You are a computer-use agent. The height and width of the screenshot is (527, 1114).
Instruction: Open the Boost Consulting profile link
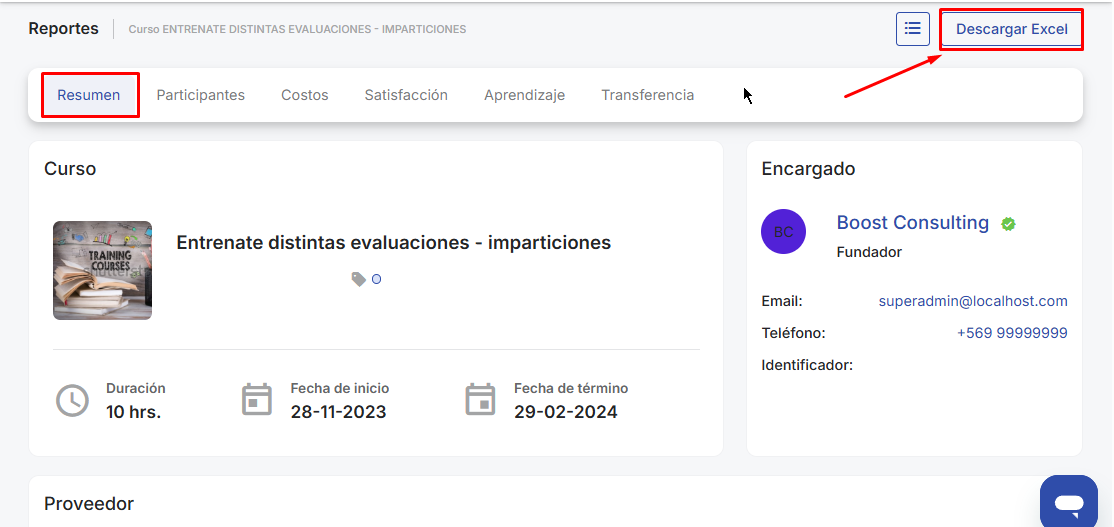click(912, 223)
